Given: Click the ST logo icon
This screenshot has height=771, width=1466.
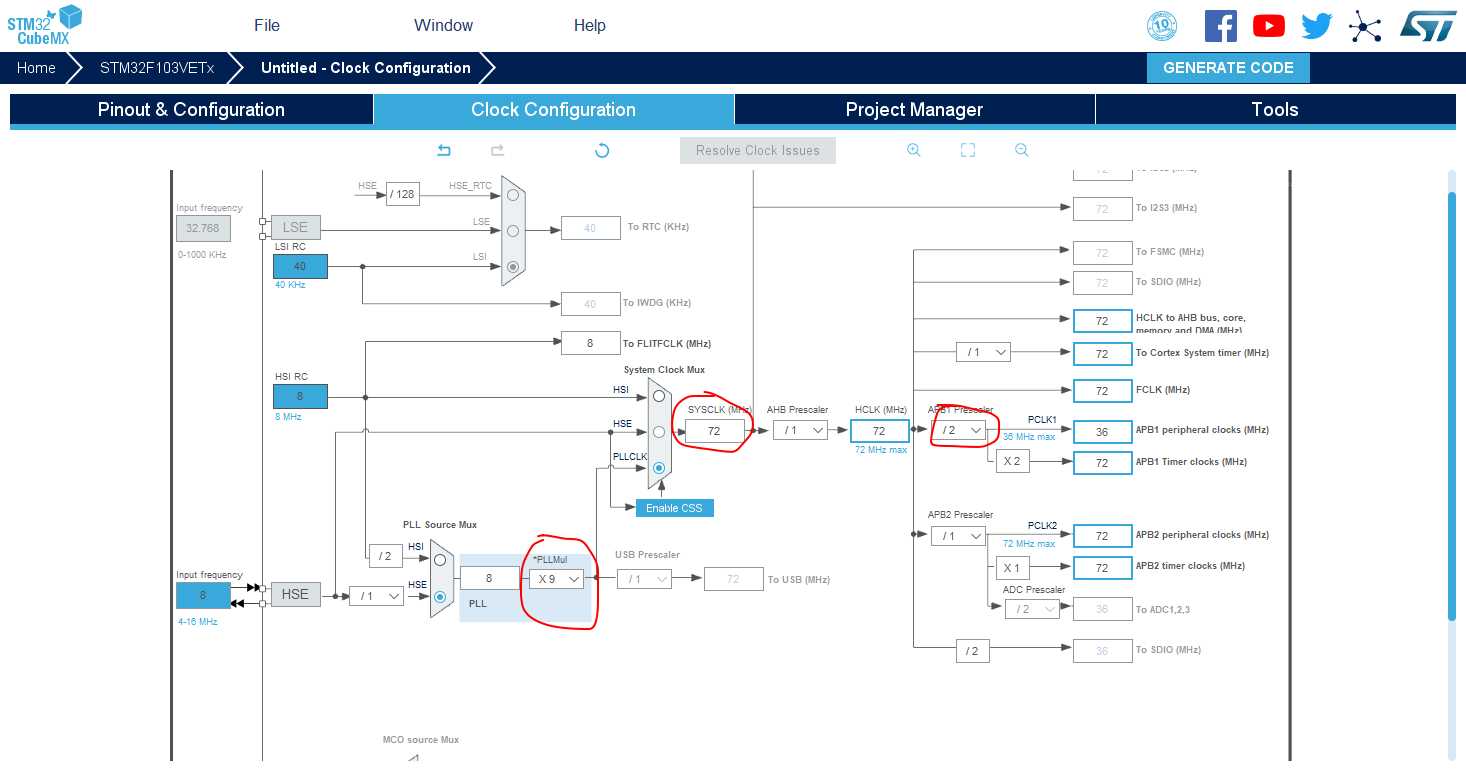Looking at the screenshot, I should point(1427,26).
